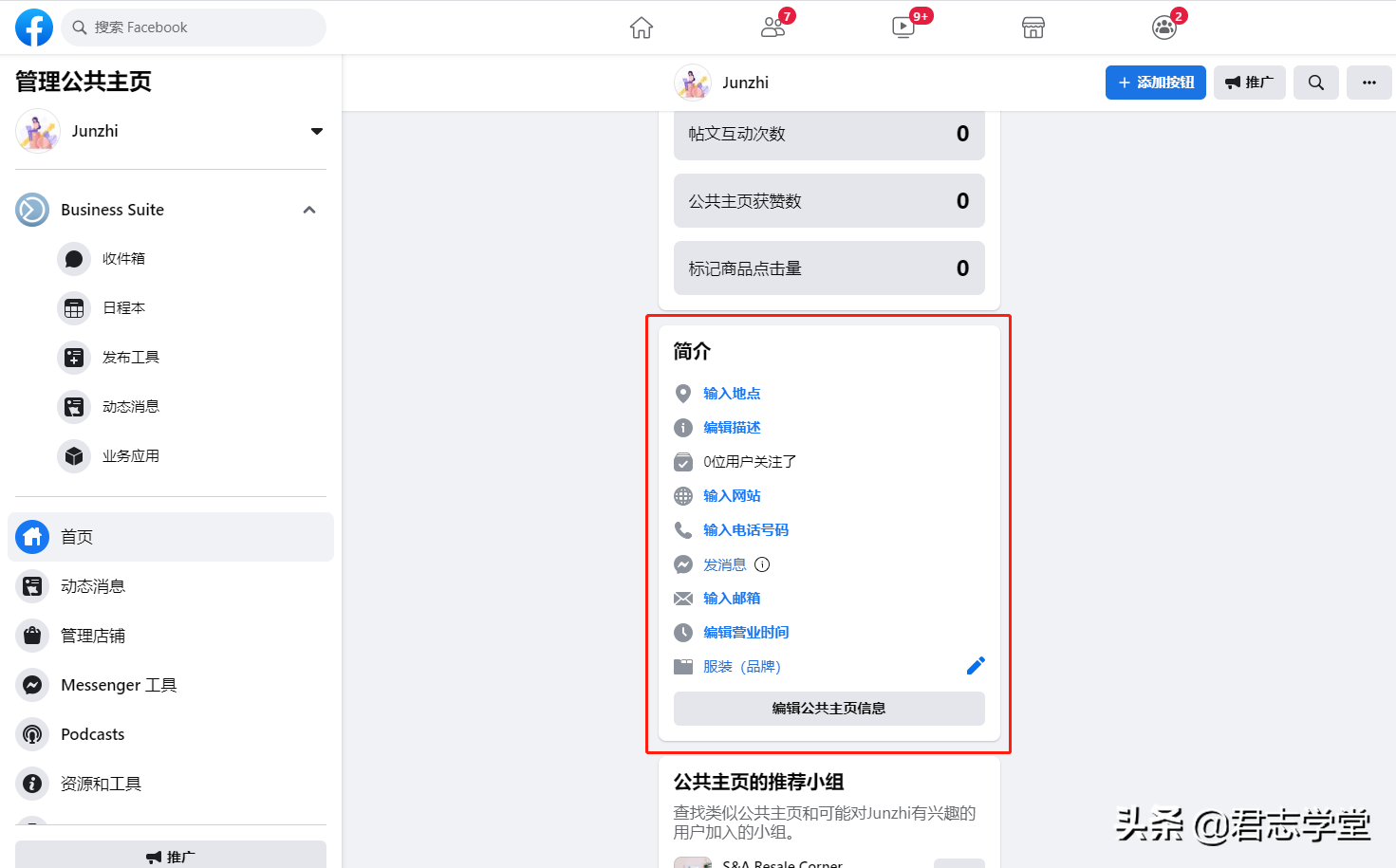Viewport: 1396px width, 868px height.
Task: Click the info icon beside 编辑描述
Action: click(683, 428)
